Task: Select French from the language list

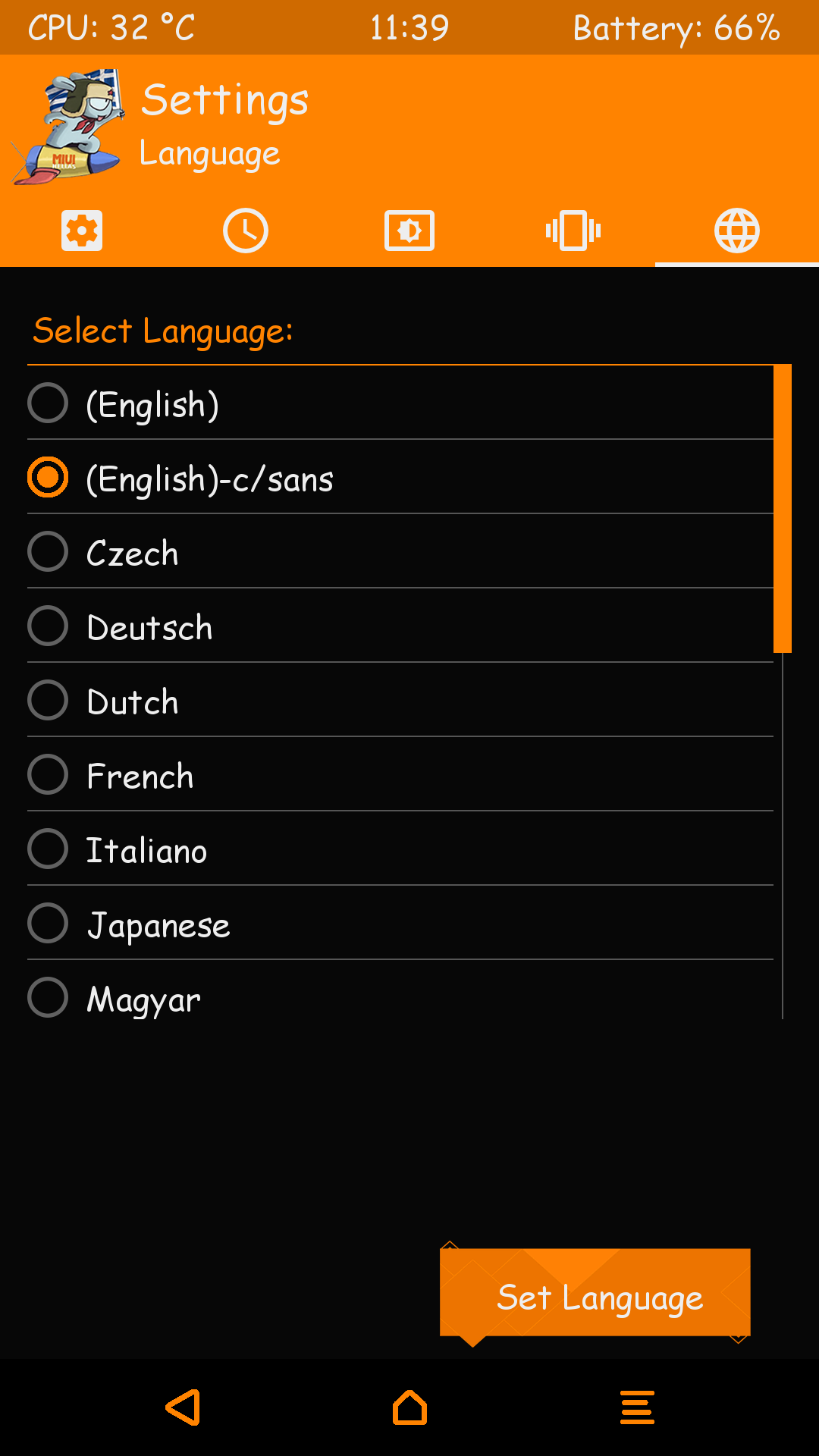Action: (48, 774)
